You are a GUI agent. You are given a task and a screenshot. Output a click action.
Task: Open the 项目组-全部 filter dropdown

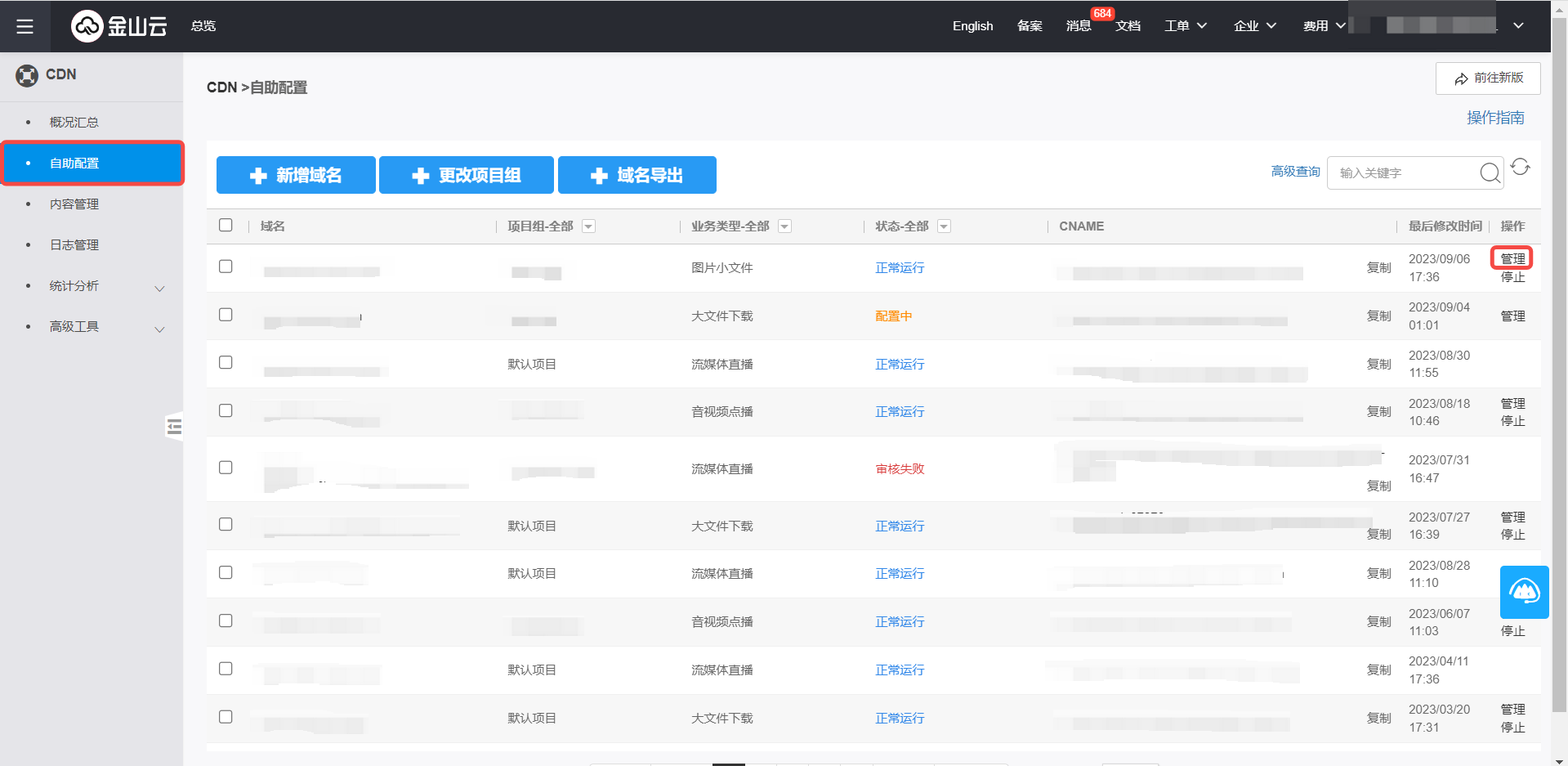click(588, 226)
